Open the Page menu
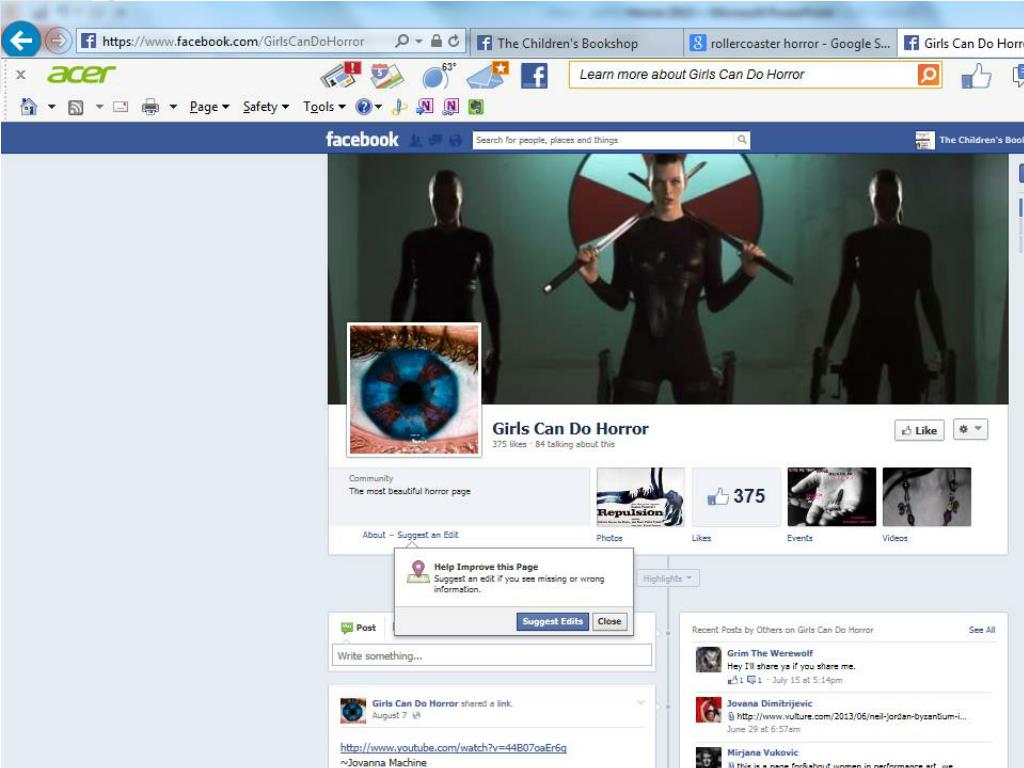1024x768 pixels. tap(209, 107)
